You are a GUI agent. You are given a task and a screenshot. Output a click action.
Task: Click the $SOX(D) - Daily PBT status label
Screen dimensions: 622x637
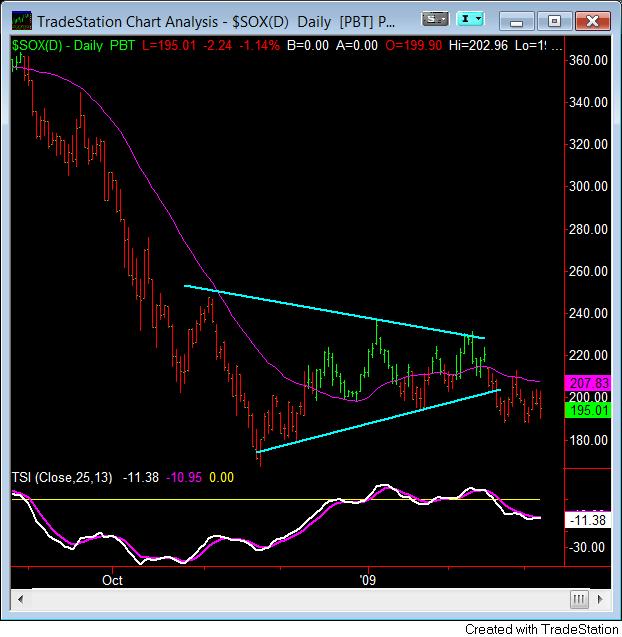pos(73,46)
